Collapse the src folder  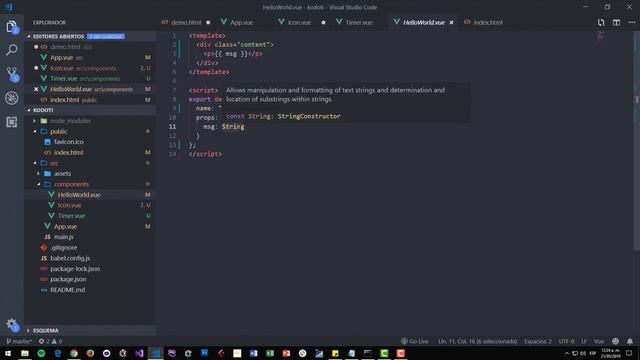click(54, 163)
